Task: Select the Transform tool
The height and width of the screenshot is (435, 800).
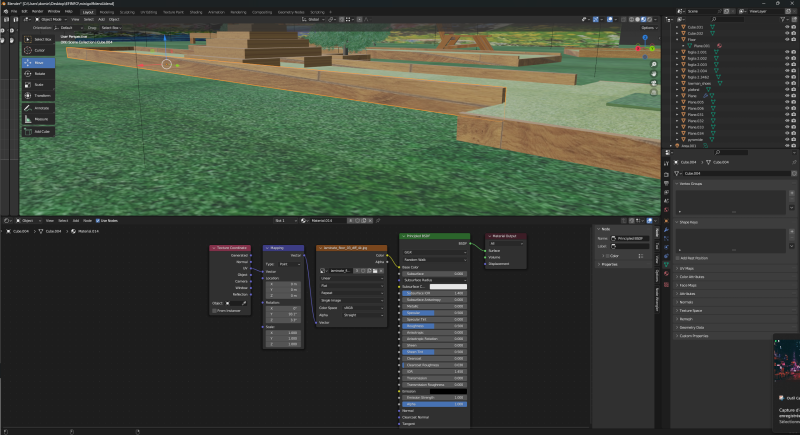Action: (38, 95)
